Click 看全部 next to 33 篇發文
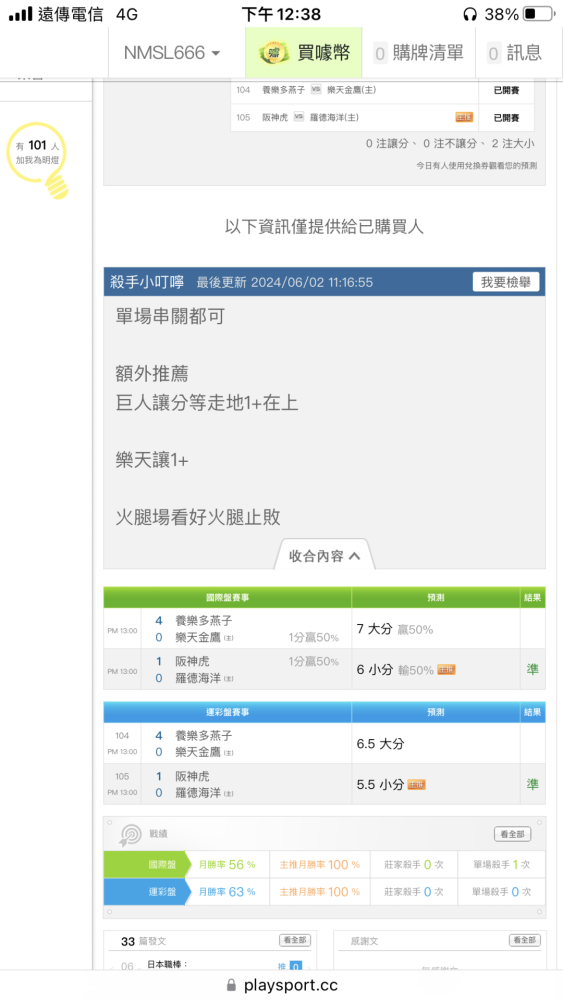This screenshot has height=1000, width=563. (x=295, y=940)
